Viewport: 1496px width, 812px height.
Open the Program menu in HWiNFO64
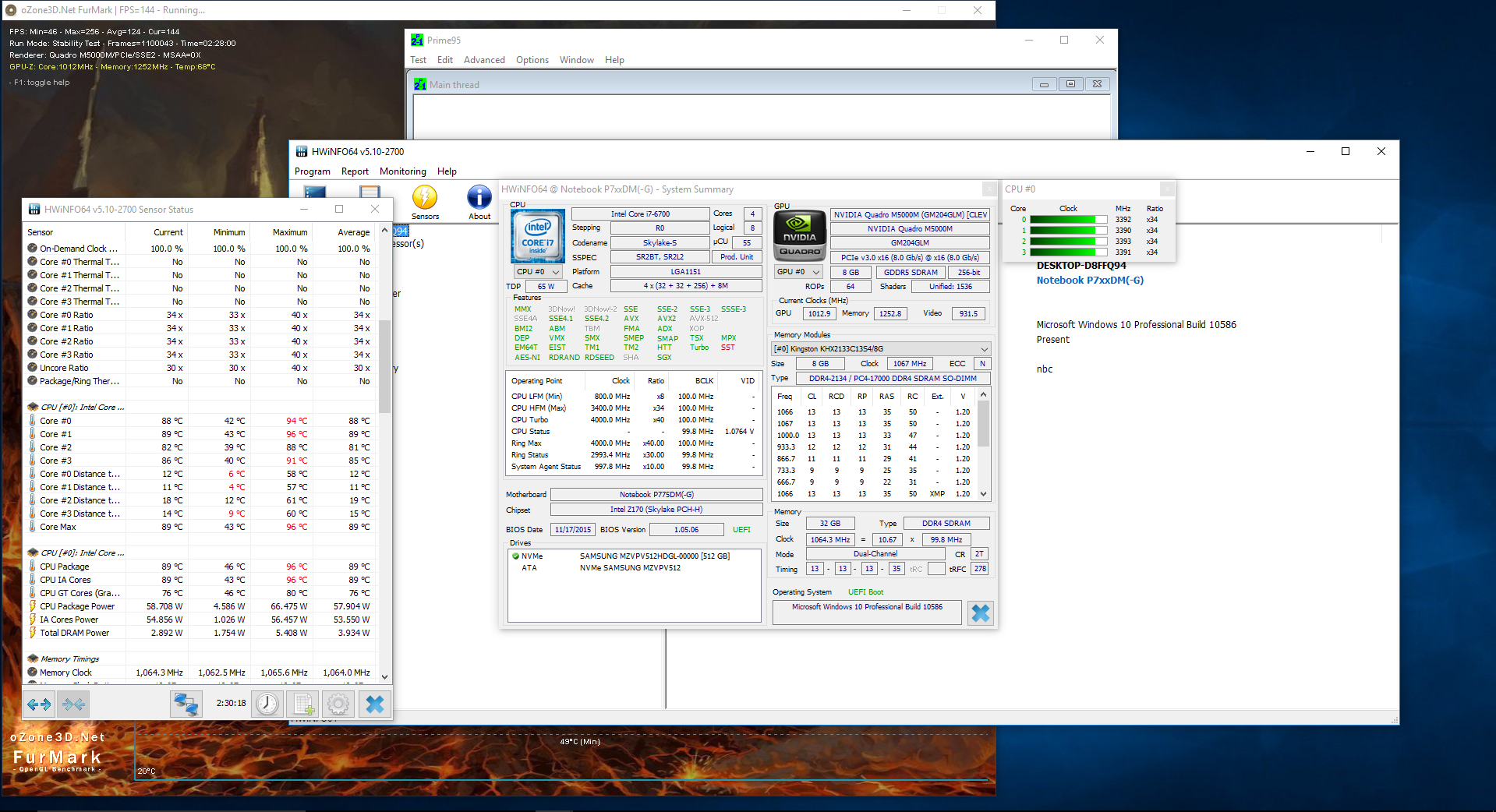[313, 171]
